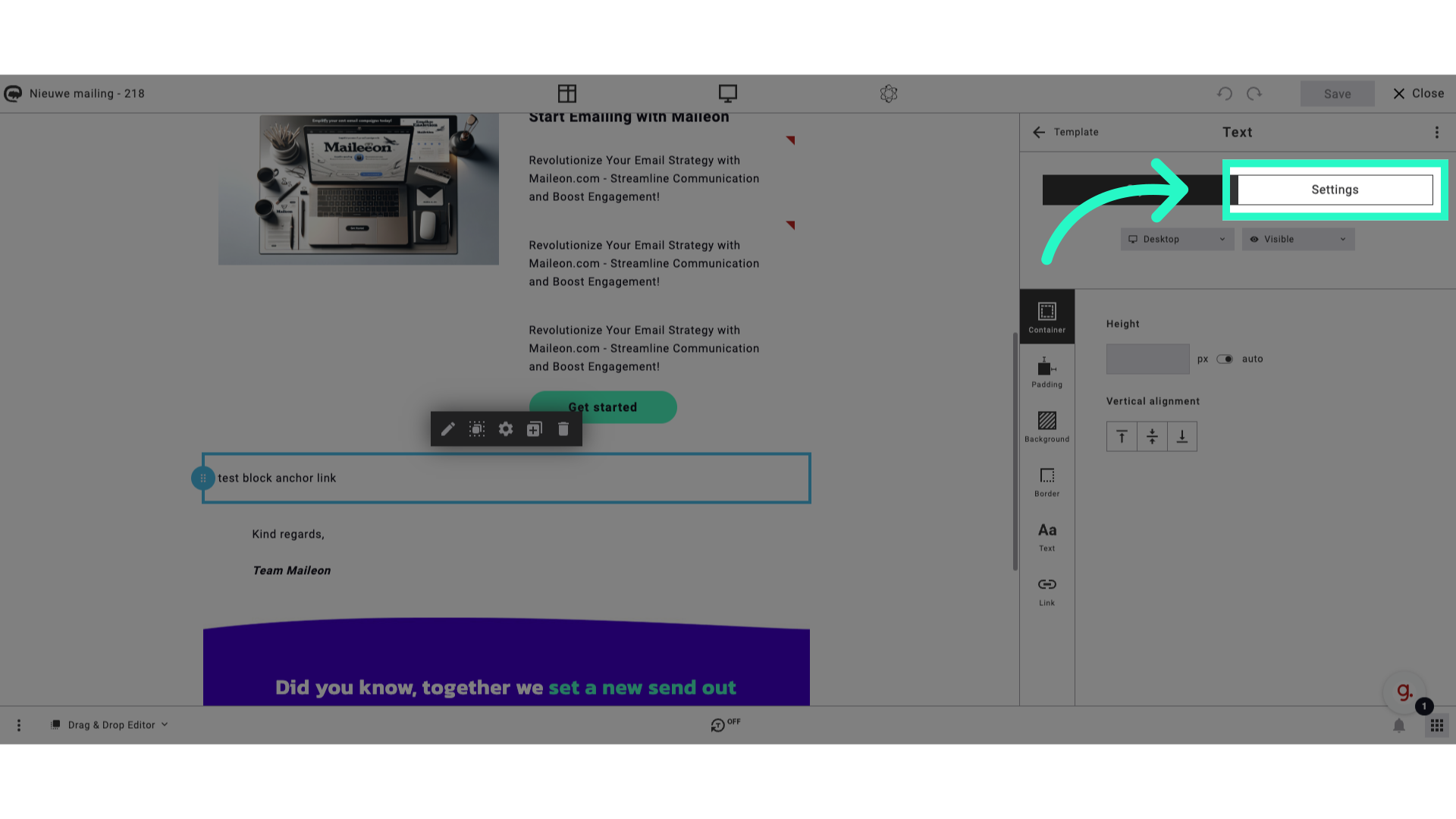Open the layout structure grid view
The width and height of the screenshot is (1456, 819).
pos(567,93)
